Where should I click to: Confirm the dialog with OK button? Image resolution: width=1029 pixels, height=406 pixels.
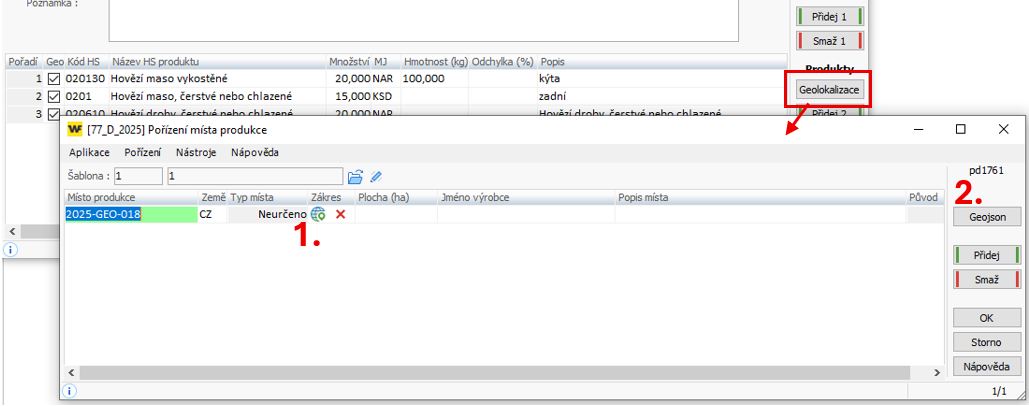point(985,318)
